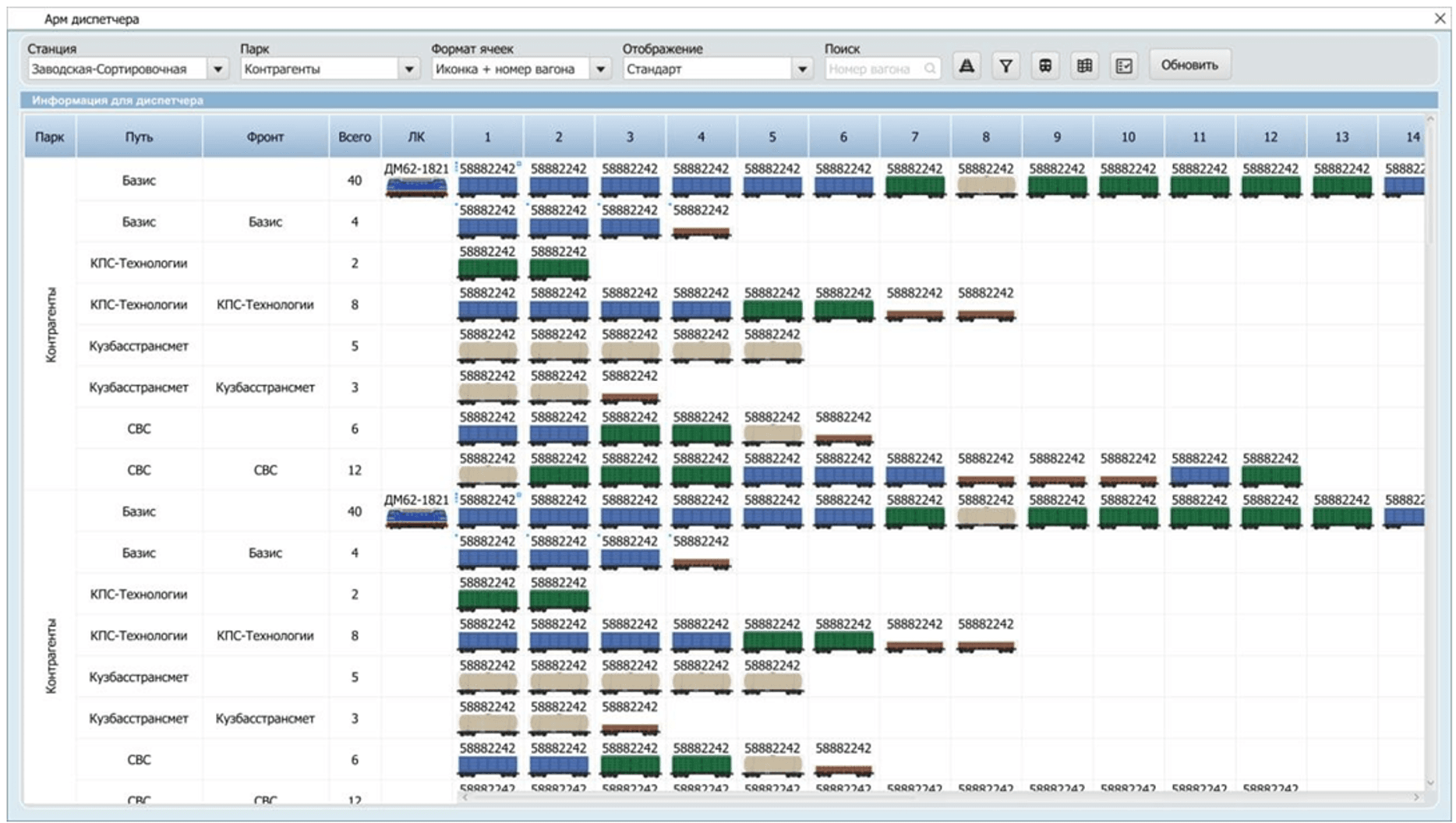Screen dimensions: 1456x823
Task: Click the column 12 header
Action: click(1270, 136)
